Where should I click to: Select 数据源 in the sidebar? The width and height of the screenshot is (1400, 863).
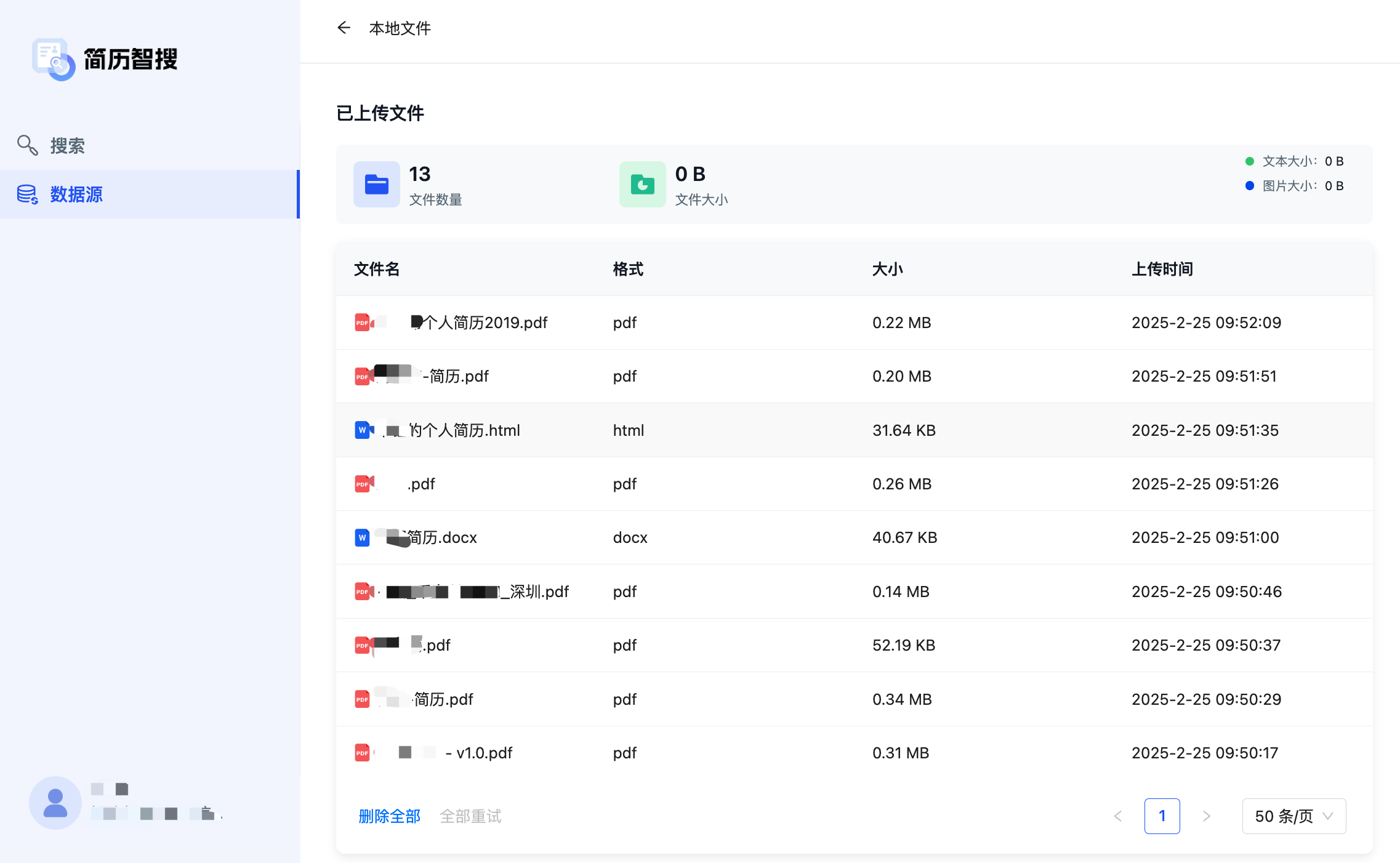pyautogui.click(x=76, y=195)
